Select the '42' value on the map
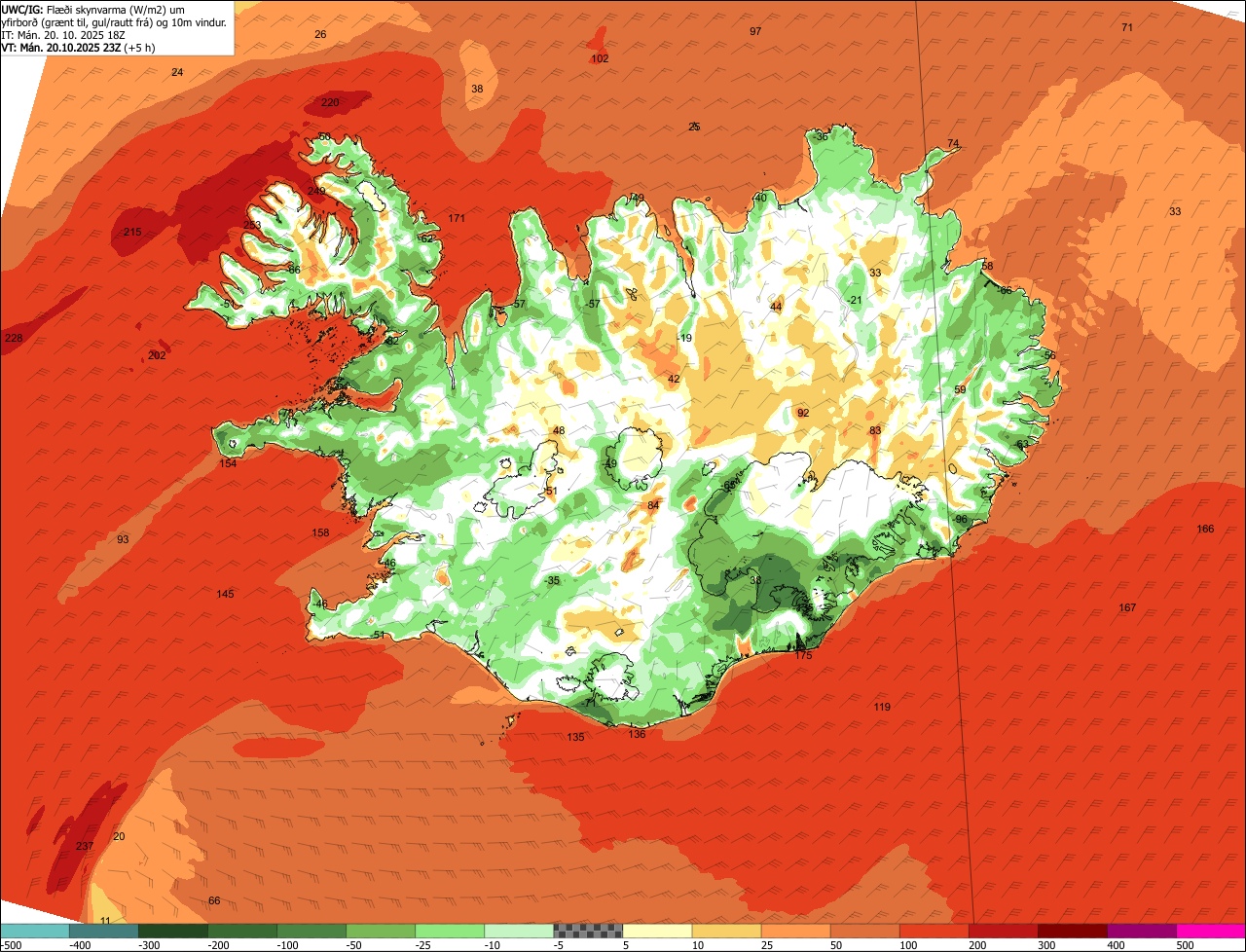Image resolution: width=1246 pixels, height=952 pixels. (674, 379)
